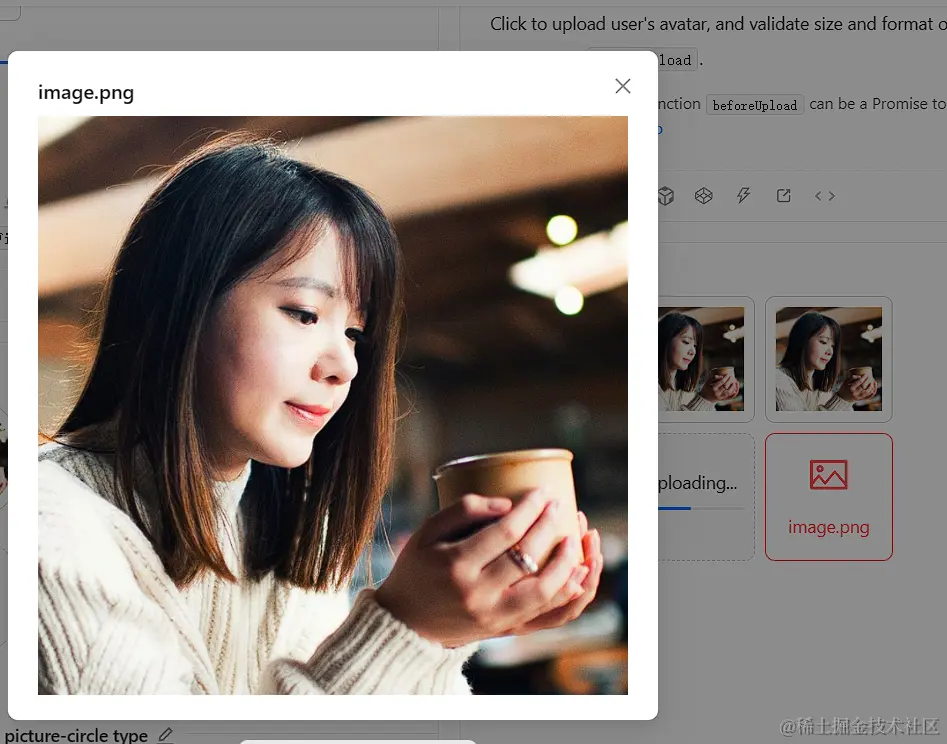Select the rightmost uploaded photo thumbnail

(x=829, y=359)
